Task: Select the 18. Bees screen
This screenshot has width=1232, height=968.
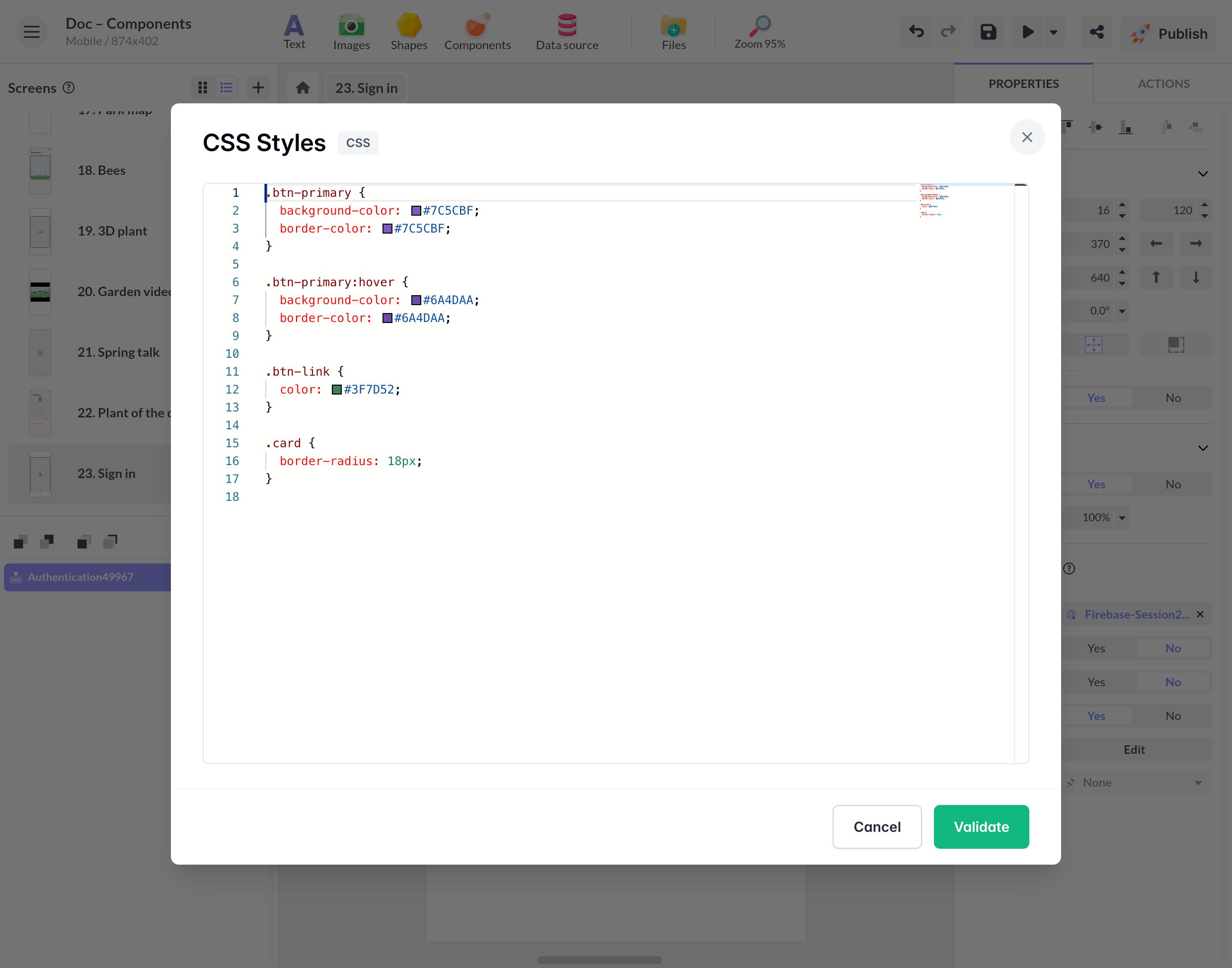Action: pyautogui.click(x=102, y=170)
